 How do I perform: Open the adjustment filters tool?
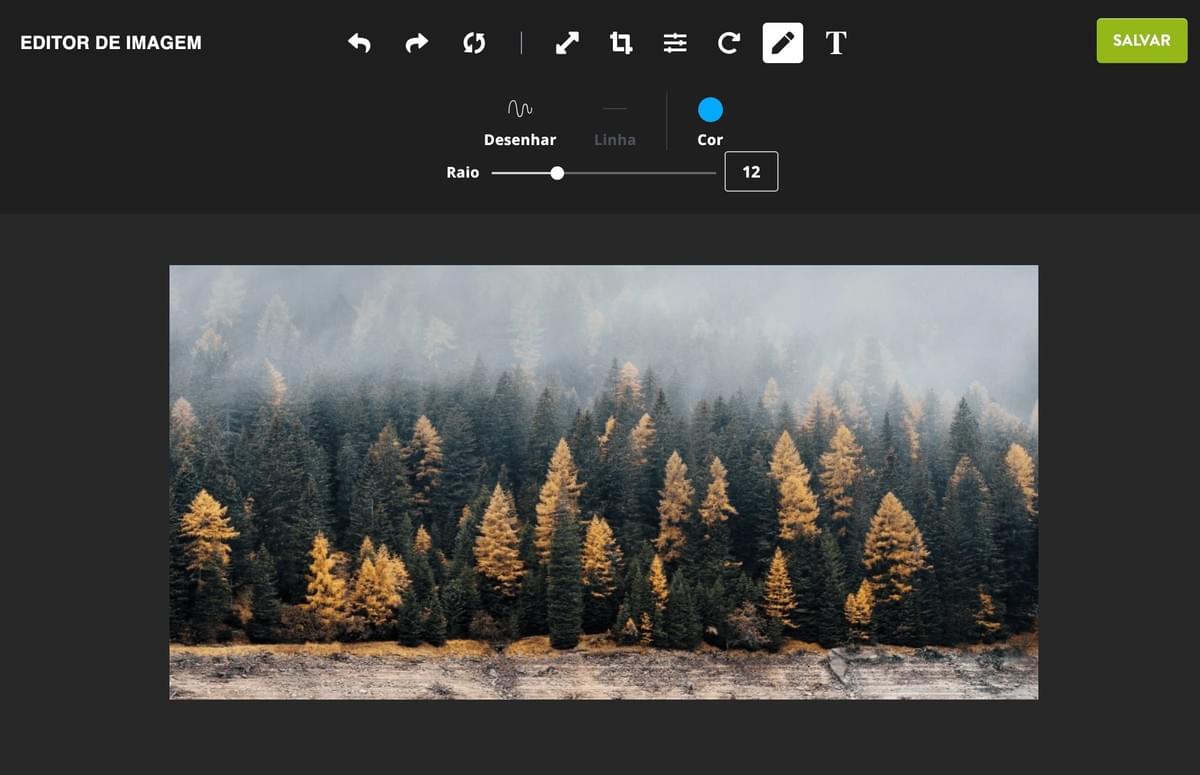click(675, 43)
